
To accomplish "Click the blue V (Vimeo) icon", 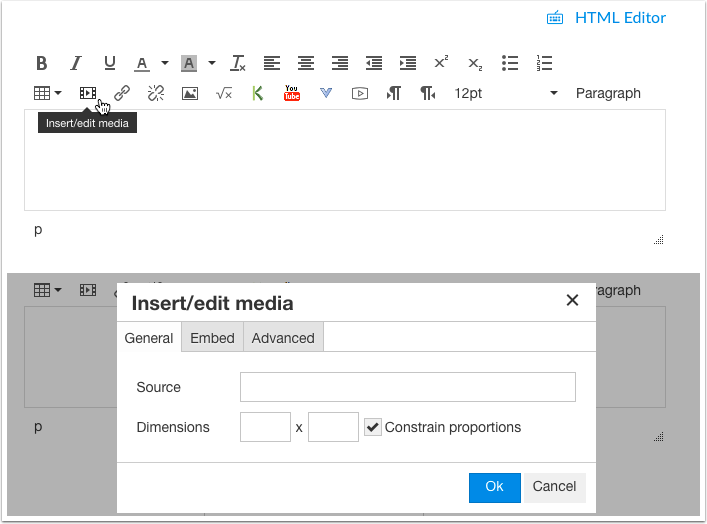I will (x=326, y=93).
